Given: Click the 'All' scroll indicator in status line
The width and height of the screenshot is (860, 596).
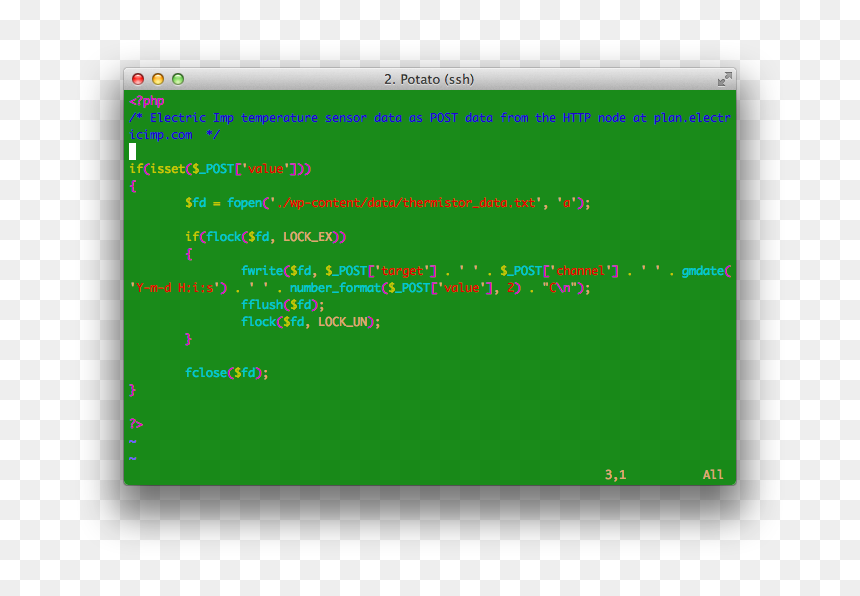Looking at the screenshot, I should point(713,475).
